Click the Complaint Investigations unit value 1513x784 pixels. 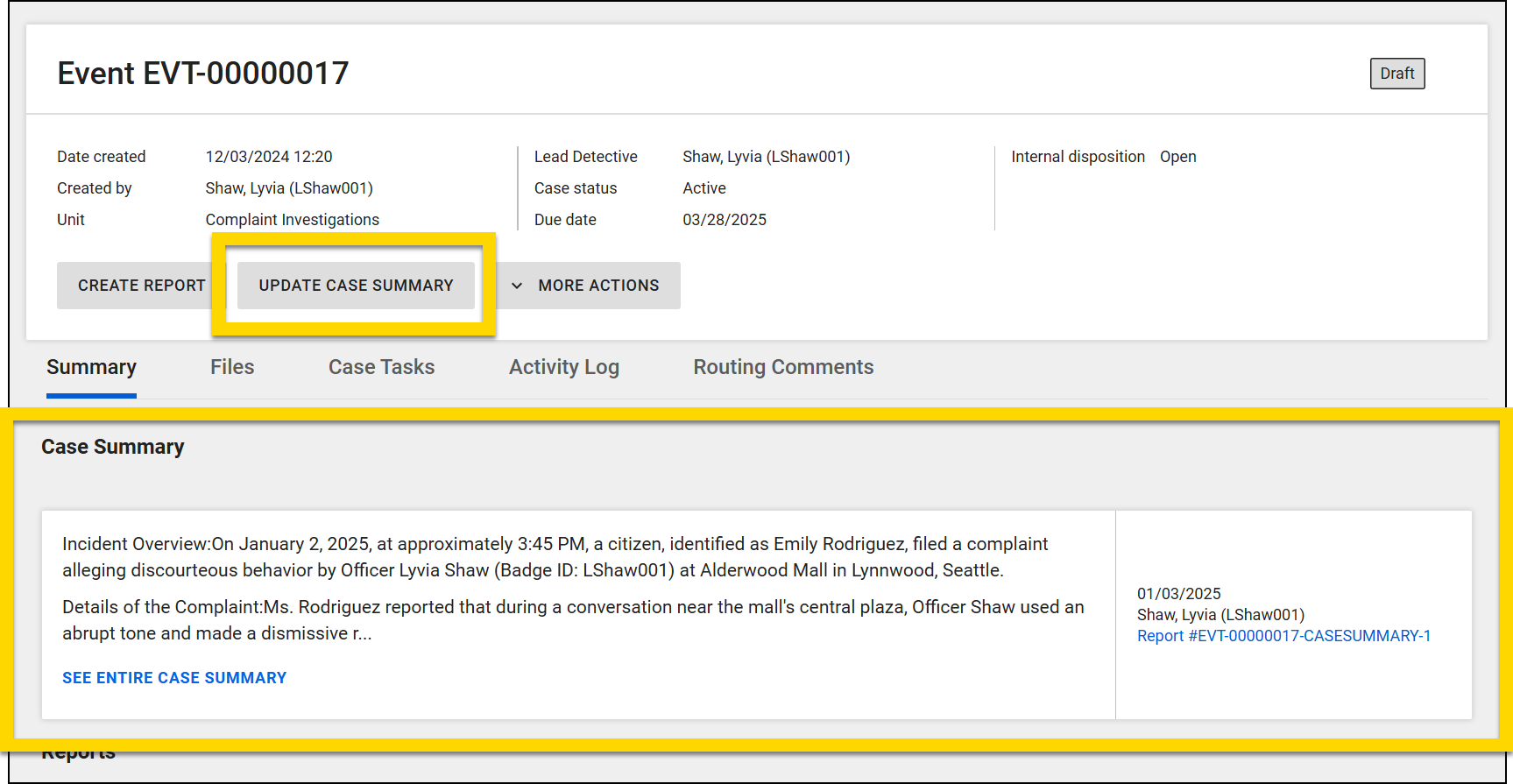(x=292, y=220)
